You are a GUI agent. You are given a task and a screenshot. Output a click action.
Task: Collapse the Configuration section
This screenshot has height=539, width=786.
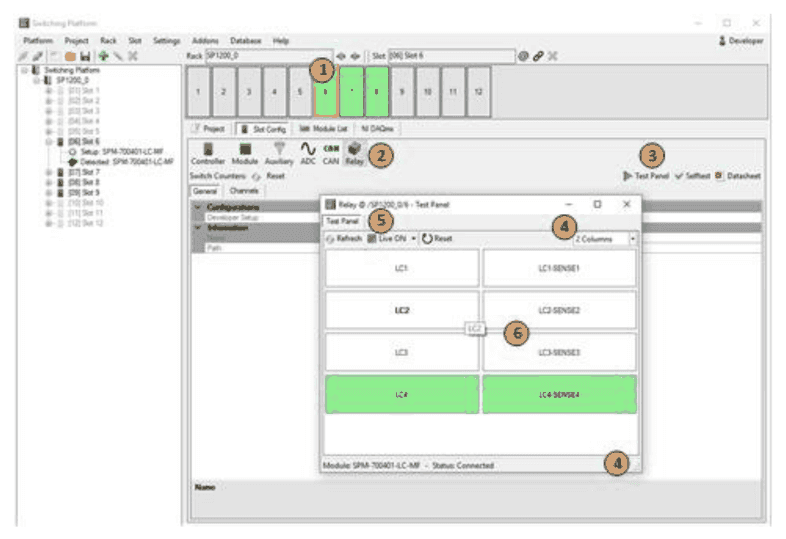198,207
